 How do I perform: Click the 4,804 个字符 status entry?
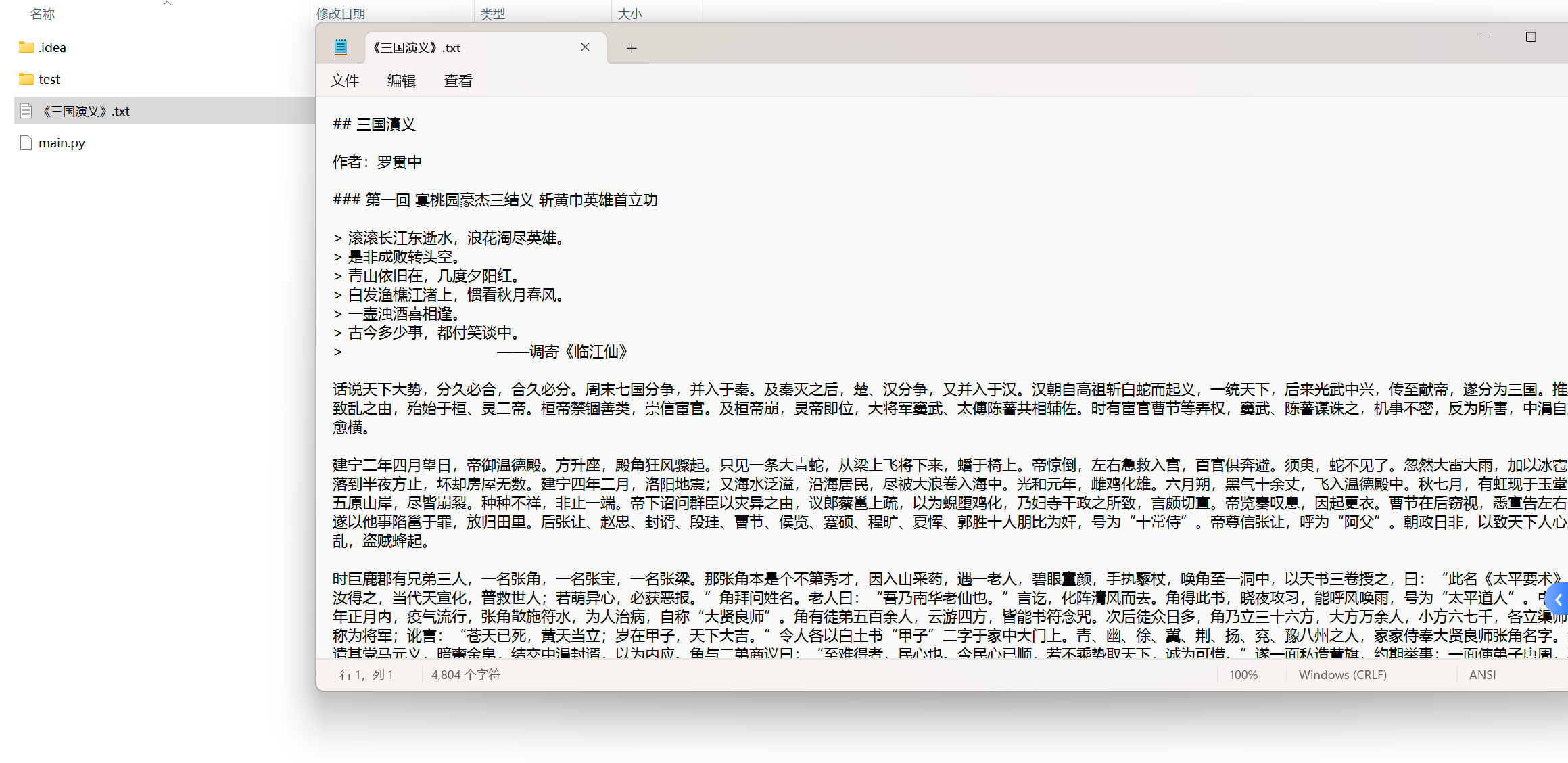coord(466,674)
